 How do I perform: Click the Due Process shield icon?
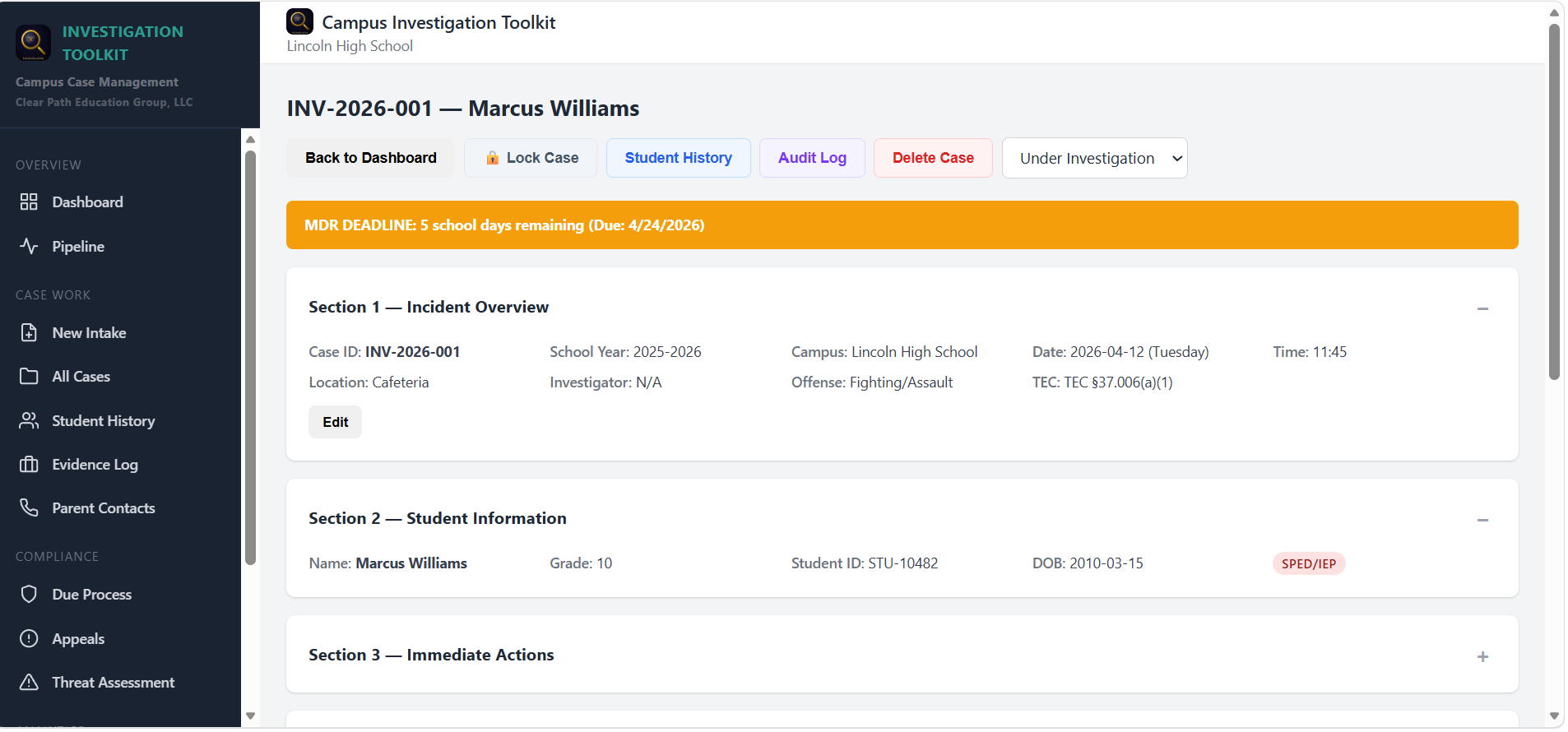(29, 595)
